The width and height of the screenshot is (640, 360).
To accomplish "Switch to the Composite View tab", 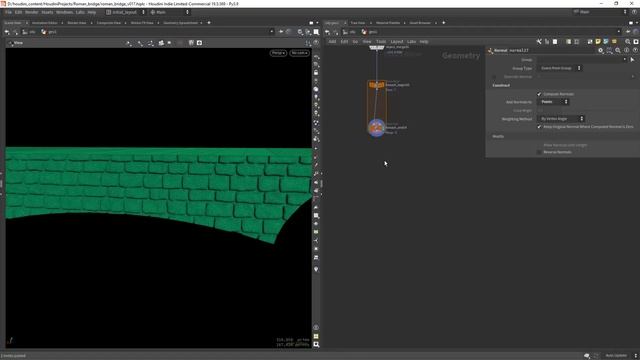I will (109, 23).
